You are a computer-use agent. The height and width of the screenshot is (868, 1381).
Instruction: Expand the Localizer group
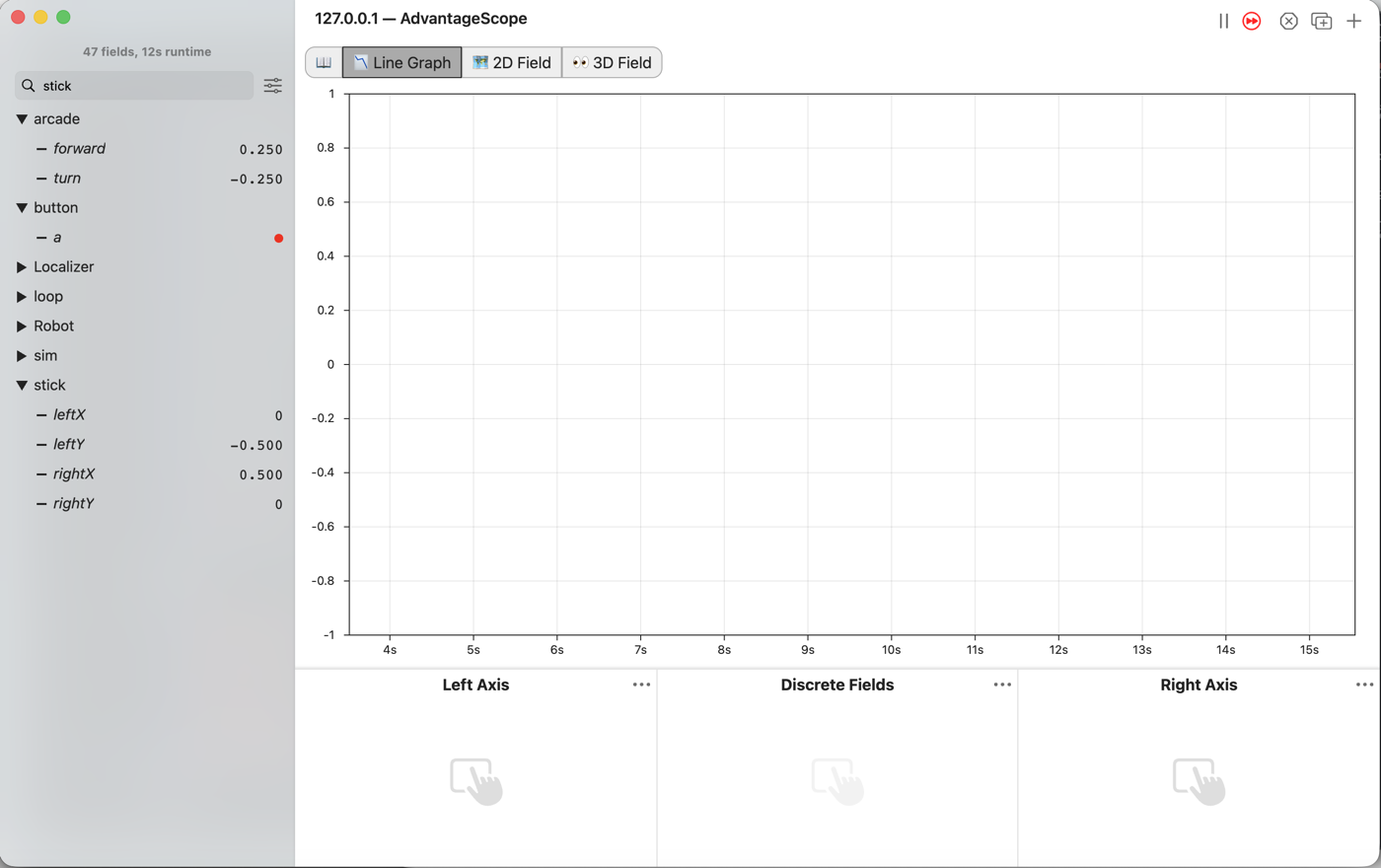point(22,267)
